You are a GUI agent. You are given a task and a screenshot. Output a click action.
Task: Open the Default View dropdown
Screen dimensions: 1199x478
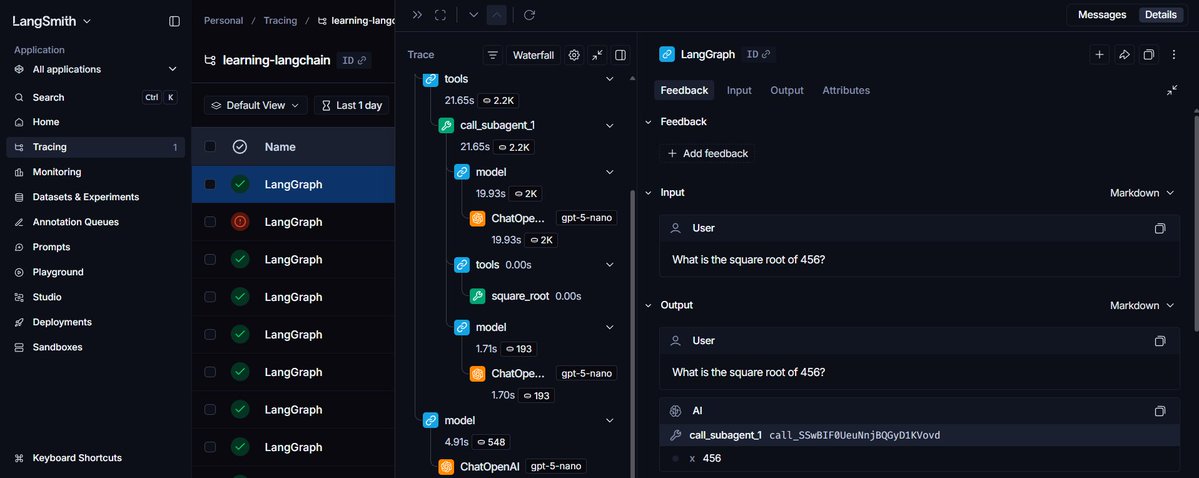tap(256, 106)
